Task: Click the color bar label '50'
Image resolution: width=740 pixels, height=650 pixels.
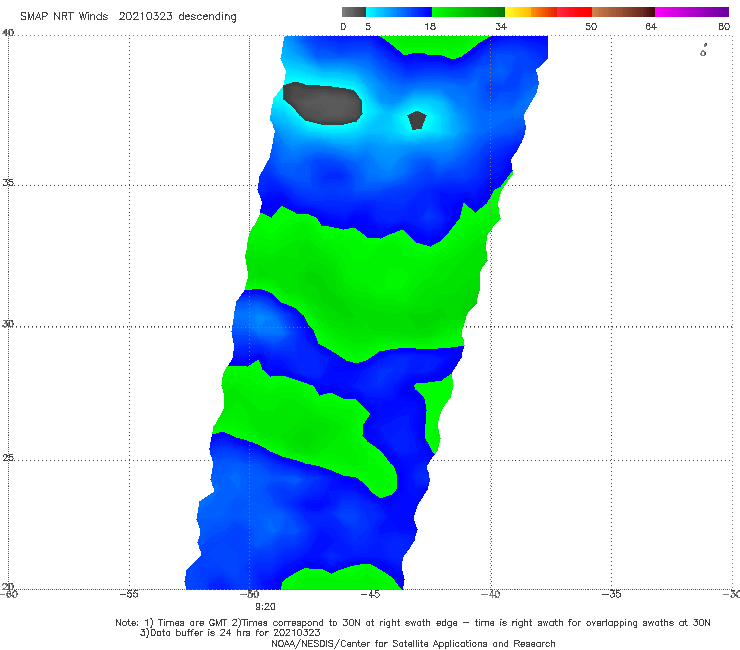Action: [591, 26]
